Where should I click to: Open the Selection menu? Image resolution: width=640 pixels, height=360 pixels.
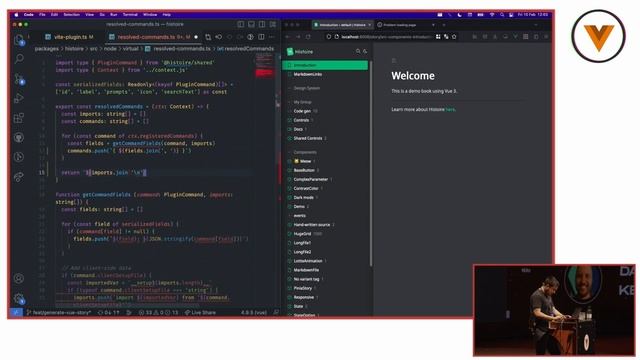71,15
